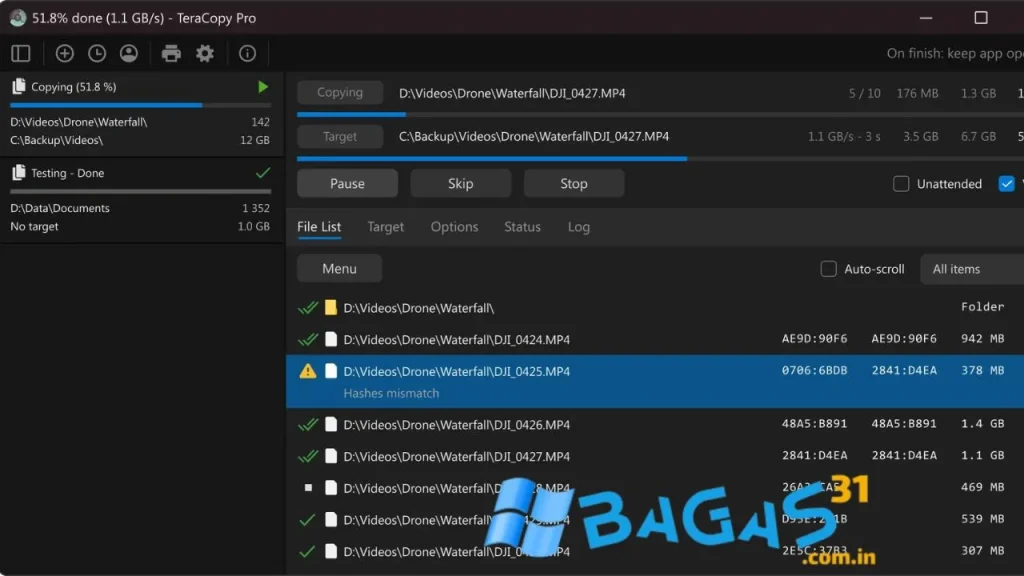Select the Copying (51.8 %) job in sidebar
This screenshot has width=1024, height=576.
coord(141,114)
